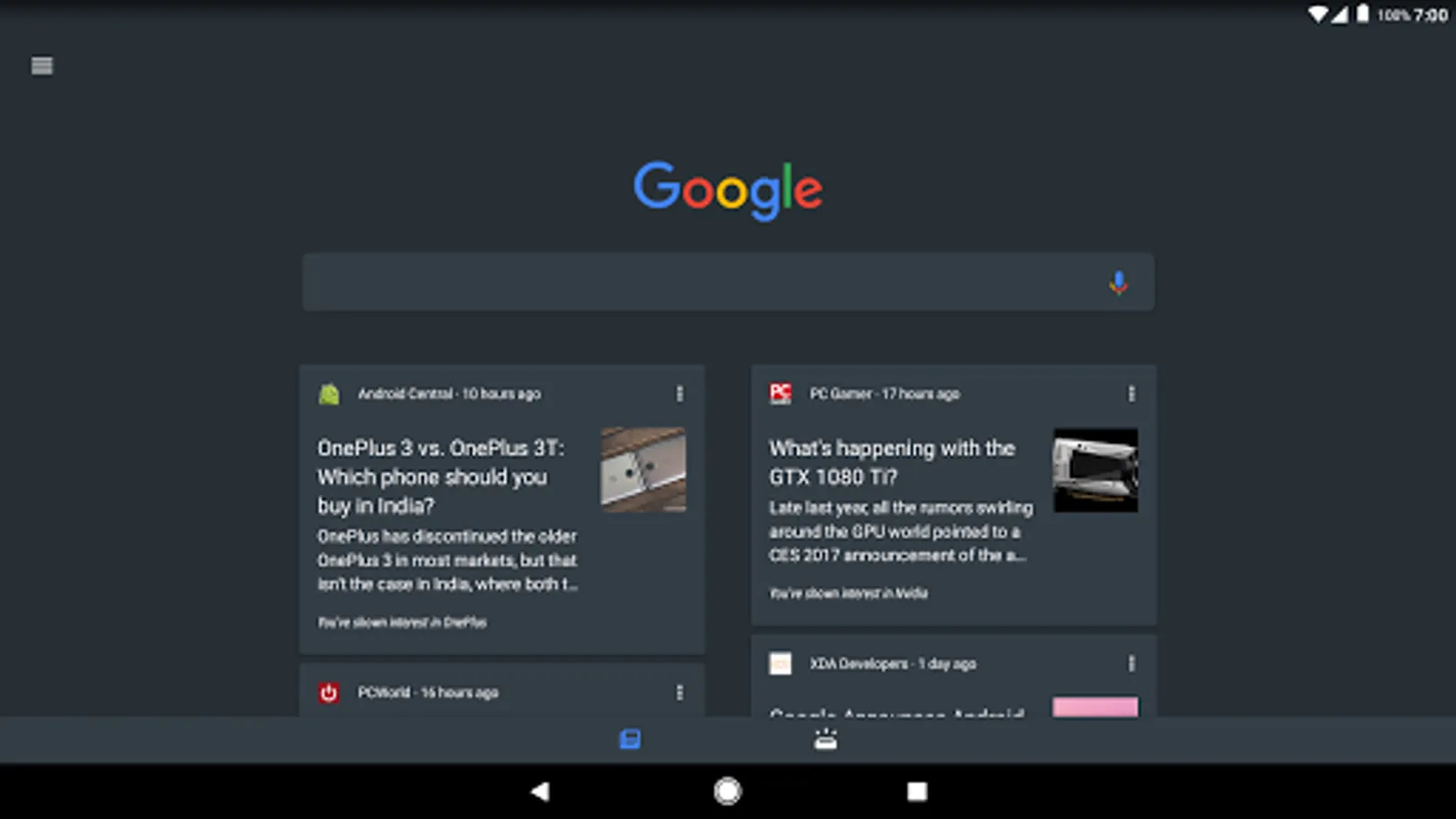Open recent apps with the square button
The width and height of the screenshot is (1456, 819).
coord(917,791)
